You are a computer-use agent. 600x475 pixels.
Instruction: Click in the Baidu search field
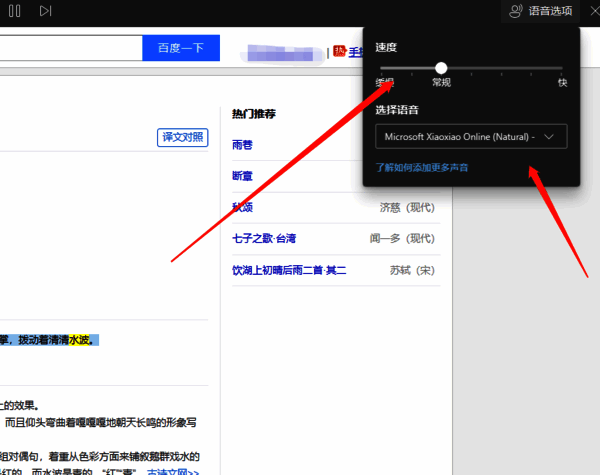coord(71,48)
